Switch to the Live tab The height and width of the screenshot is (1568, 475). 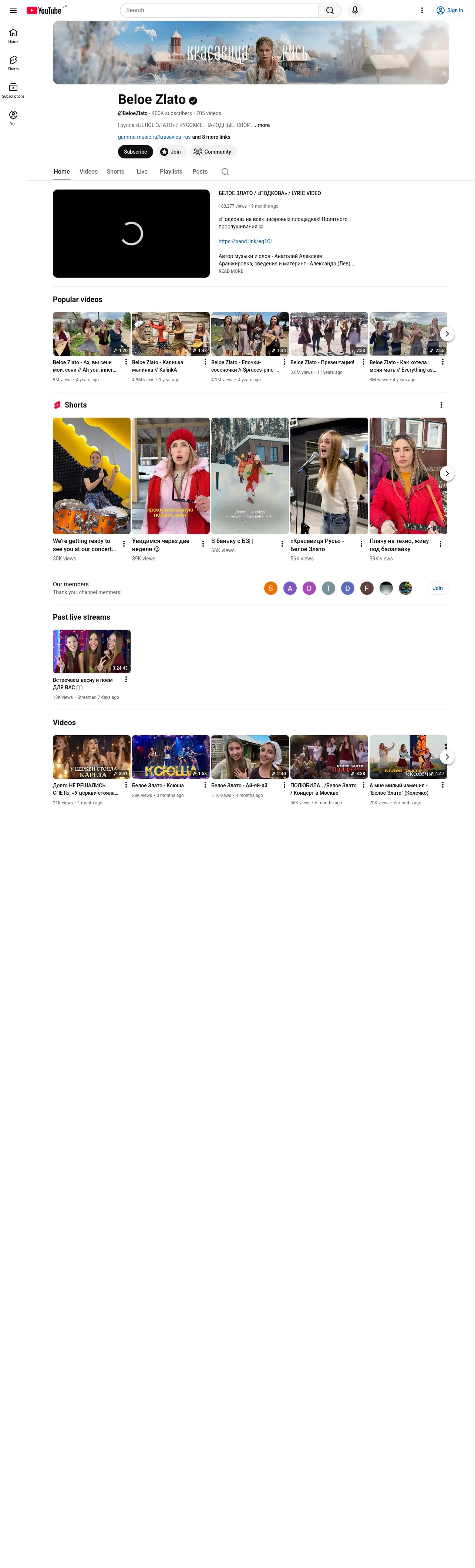[x=142, y=172]
